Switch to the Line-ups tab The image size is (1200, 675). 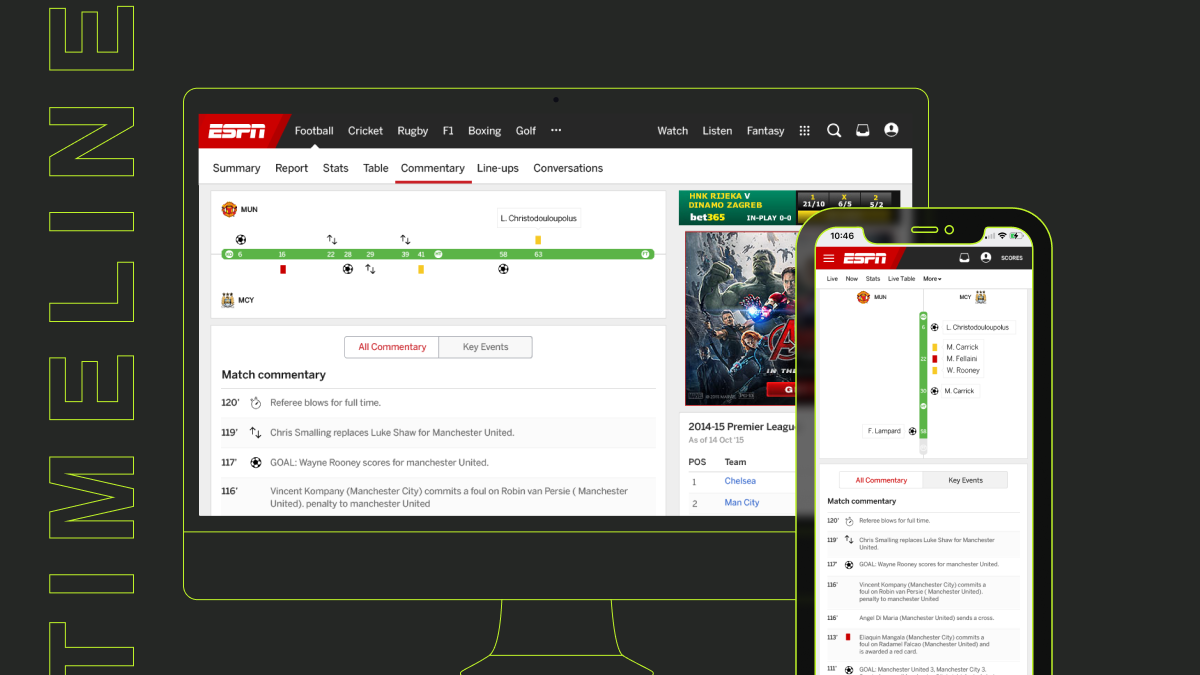(x=498, y=168)
